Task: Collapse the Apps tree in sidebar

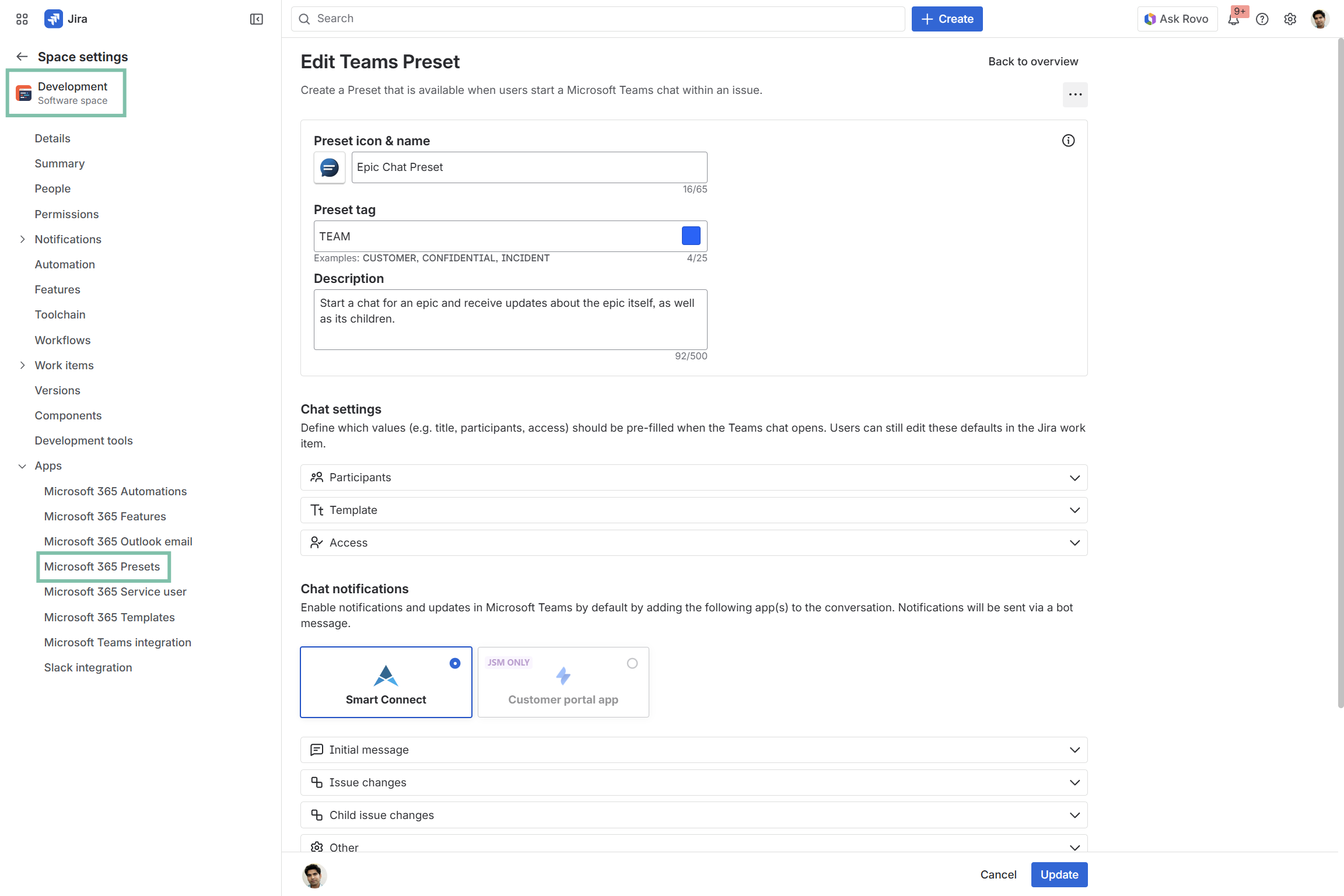Action: pos(22,466)
